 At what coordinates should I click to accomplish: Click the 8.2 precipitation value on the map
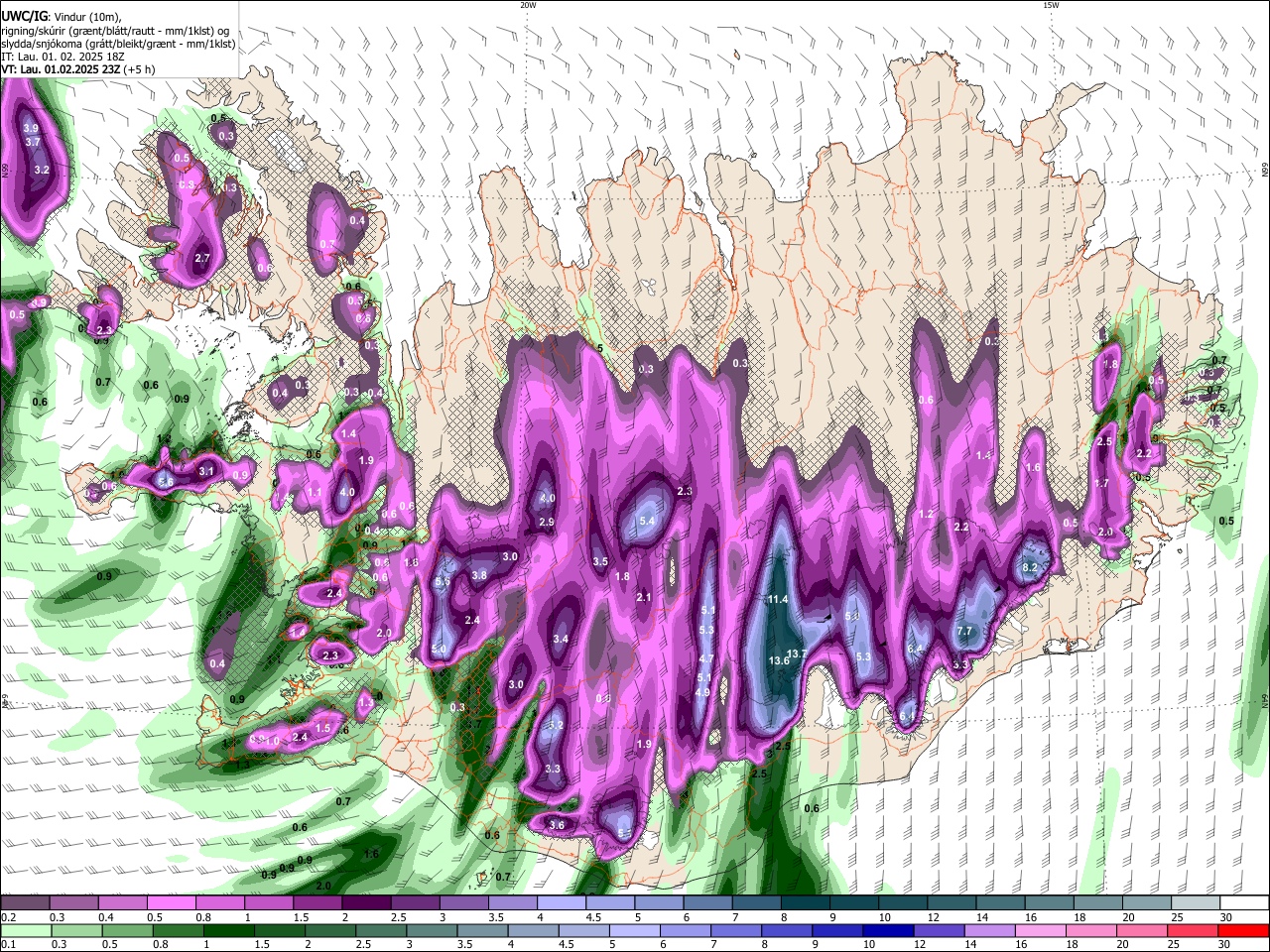(1030, 567)
